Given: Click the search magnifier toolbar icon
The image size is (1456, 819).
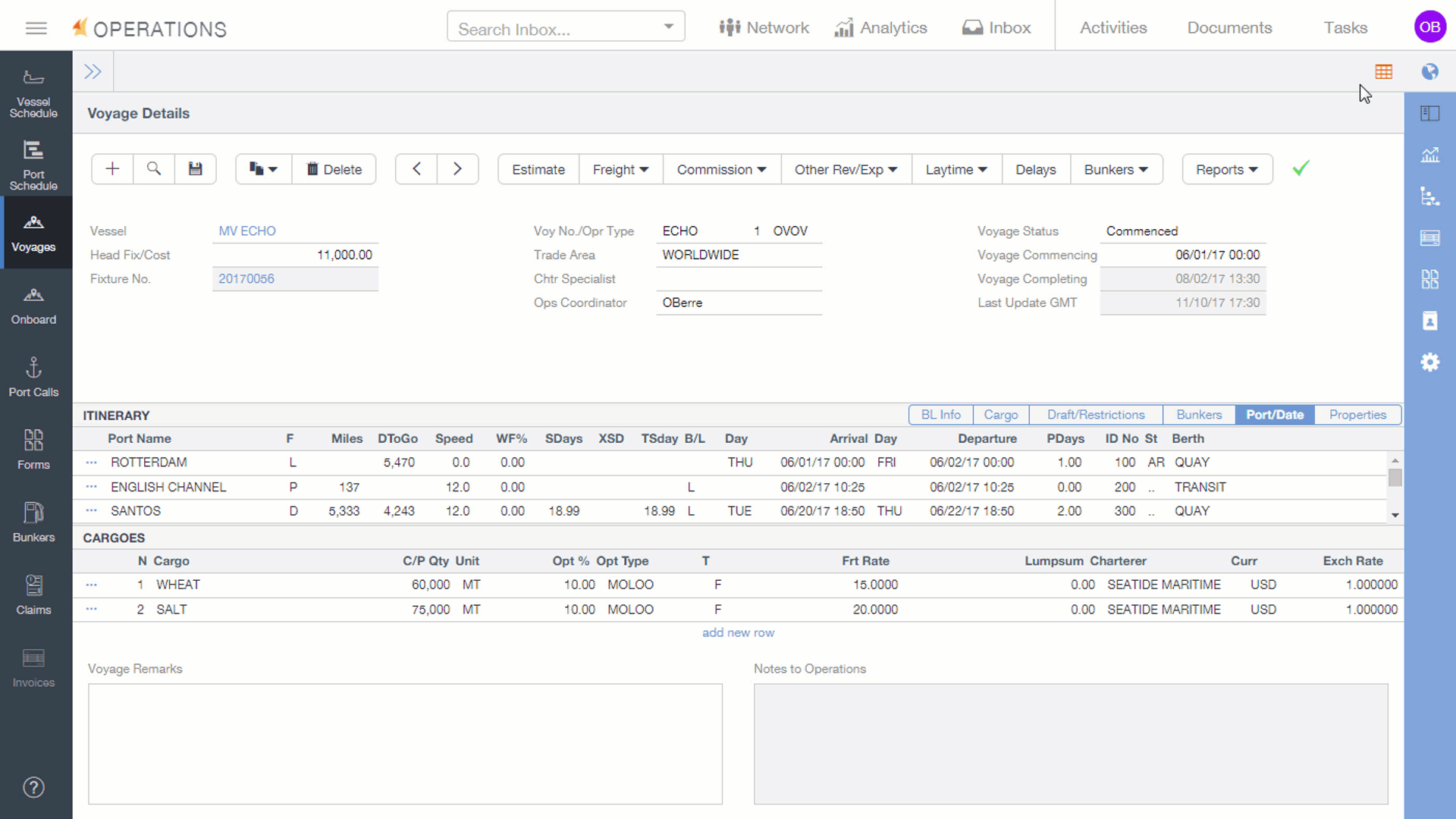Looking at the screenshot, I should (x=154, y=169).
